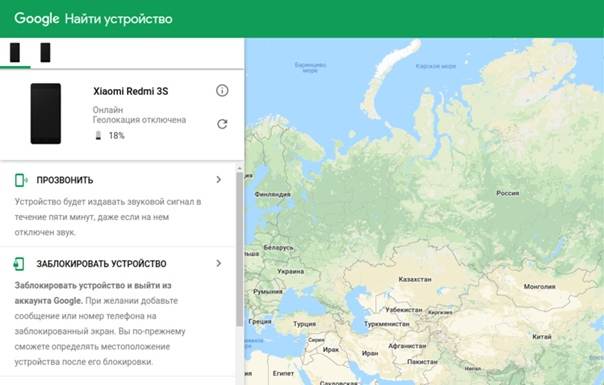Viewport: 604px width, 385px height.
Task: Click the Финляндия label on the map
Action: click(272, 194)
